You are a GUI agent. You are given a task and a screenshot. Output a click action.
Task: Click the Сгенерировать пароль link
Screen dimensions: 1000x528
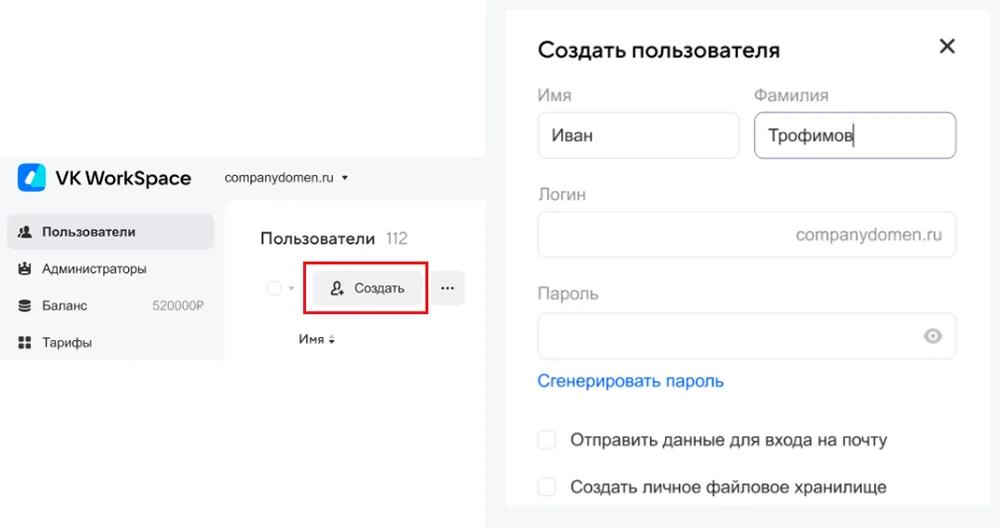[630, 381]
